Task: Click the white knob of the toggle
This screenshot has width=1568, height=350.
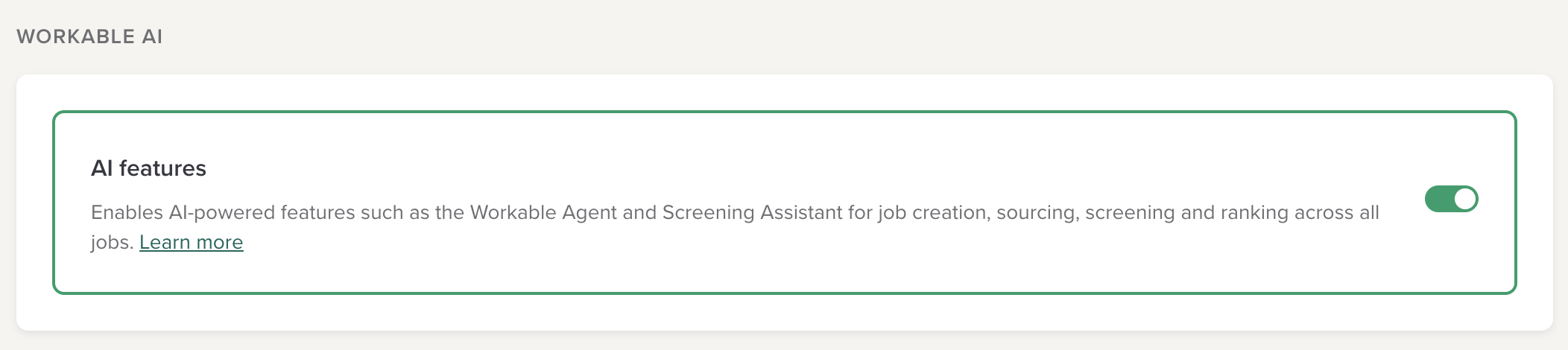Action: (1464, 199)
